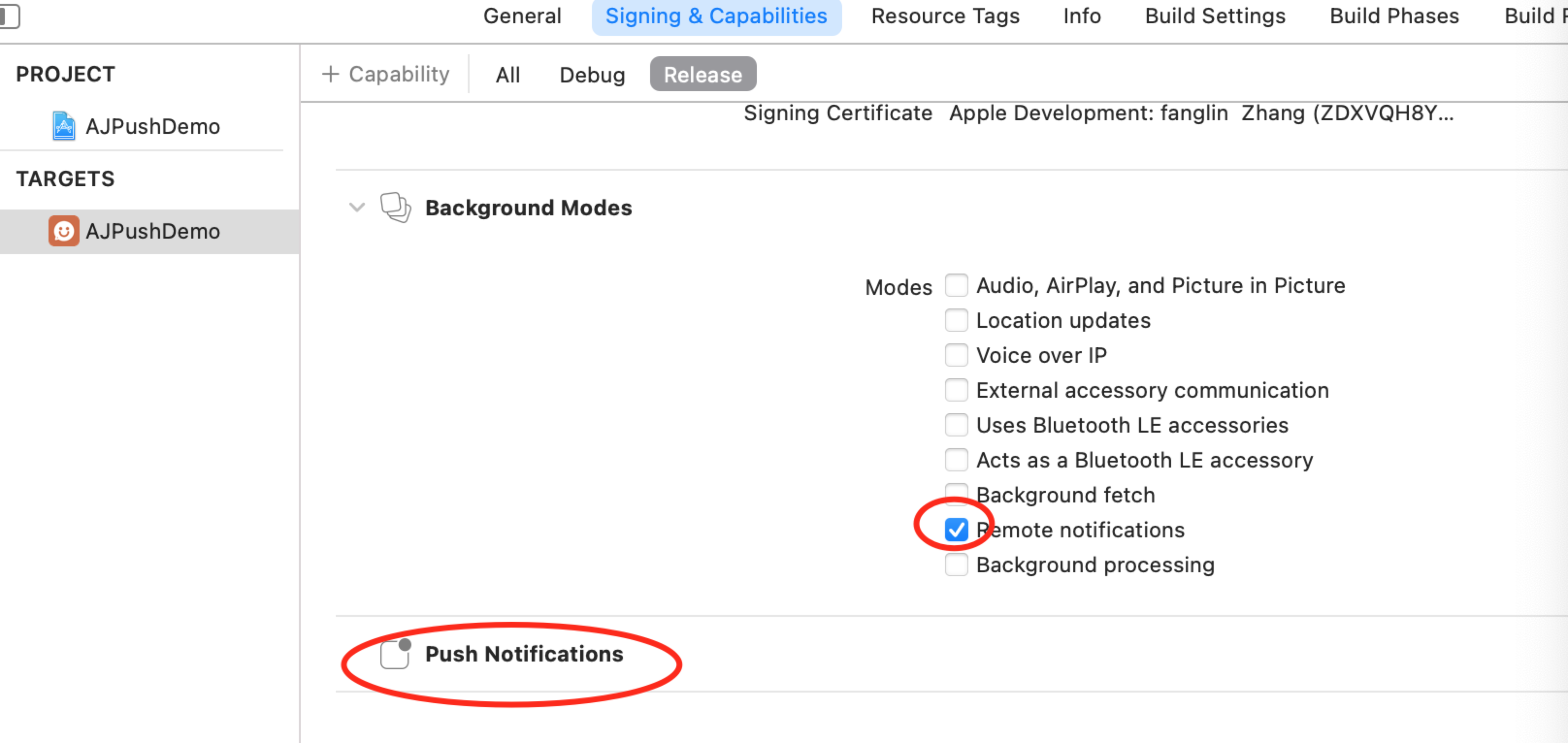This screenshot has height=743, width=1568.
Task: Switch to the Build Settings tab
Action: tap(1215, 16)
